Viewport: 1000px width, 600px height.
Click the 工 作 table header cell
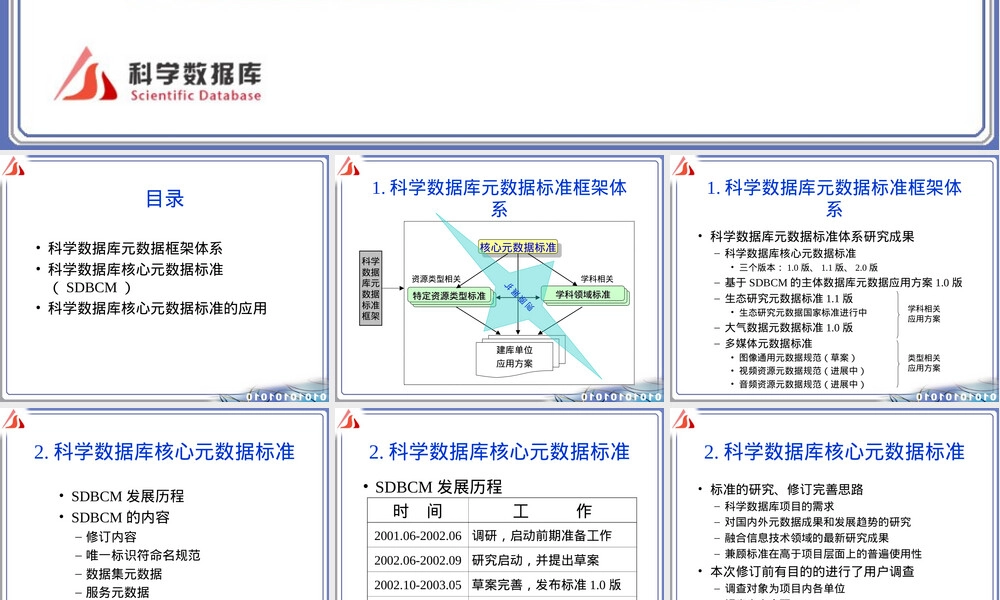552,511
